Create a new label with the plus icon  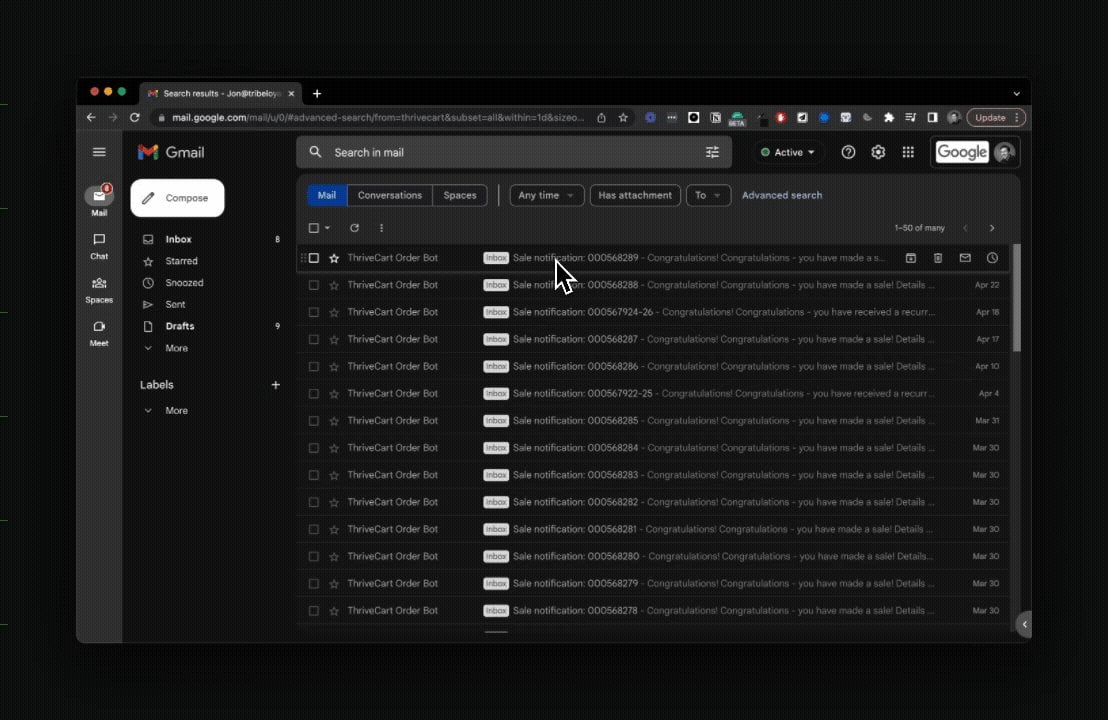(276, 384)
